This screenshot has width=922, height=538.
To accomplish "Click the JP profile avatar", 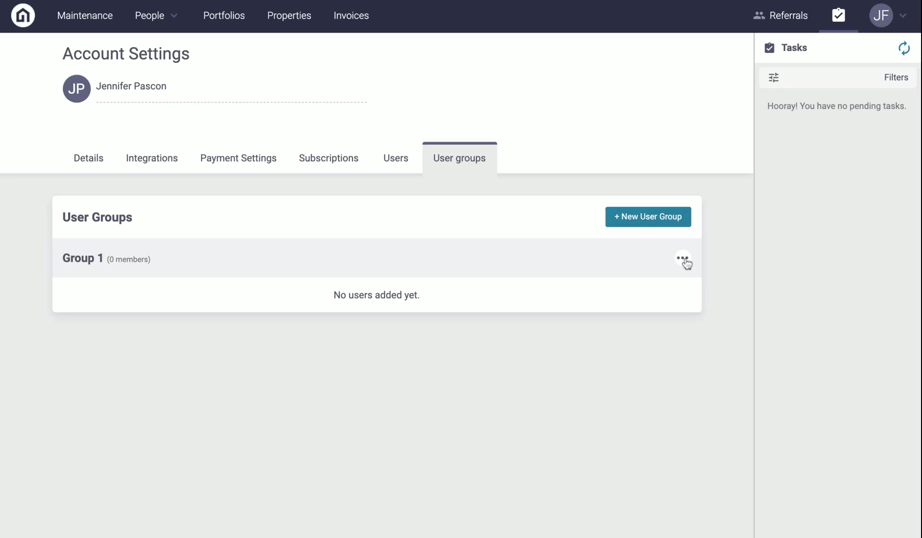I will click(77, 89).
